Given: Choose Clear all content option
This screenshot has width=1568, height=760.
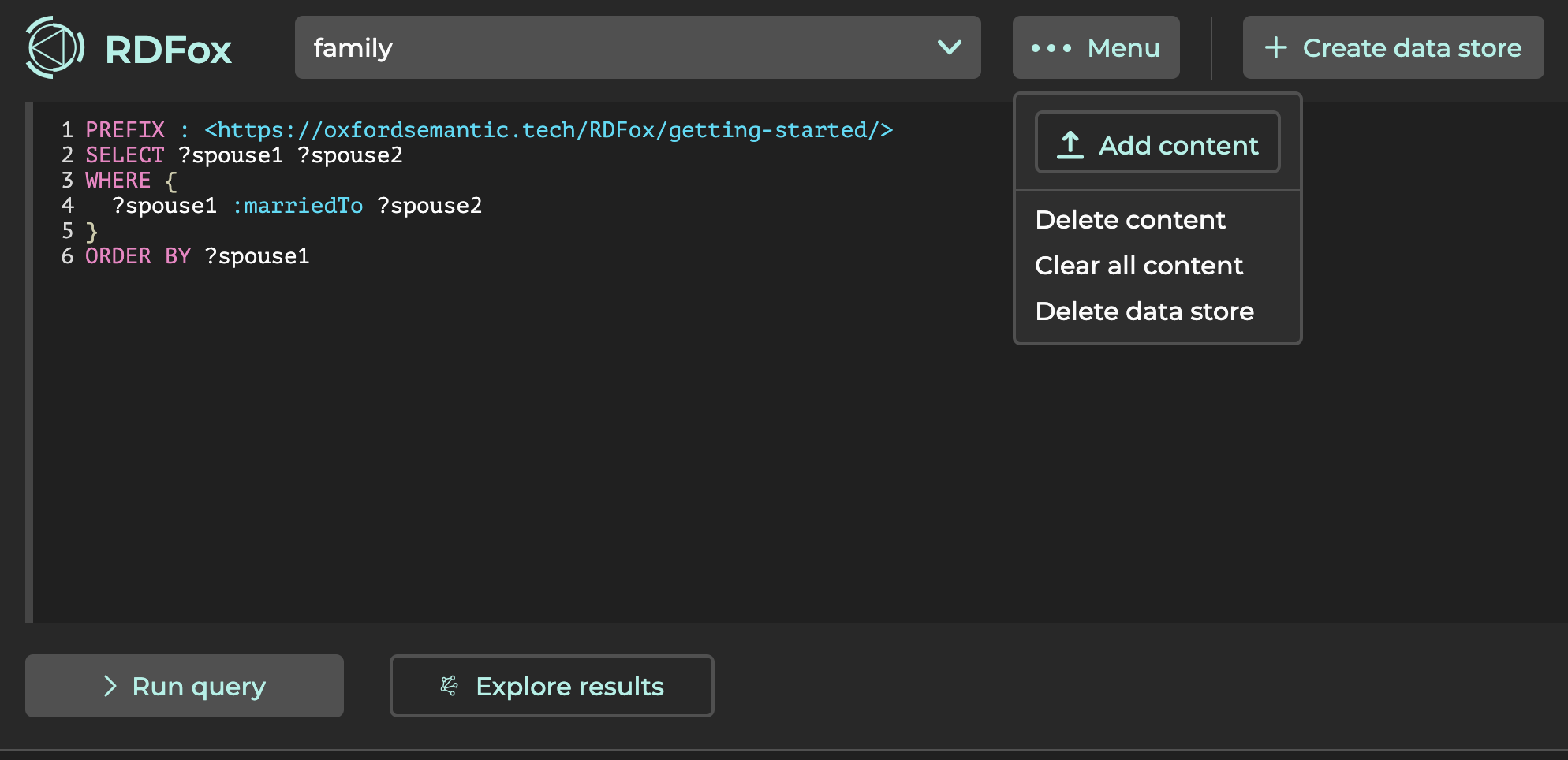Looking at the screenshot, I should pyautogui.click(x=1139, y=266).
